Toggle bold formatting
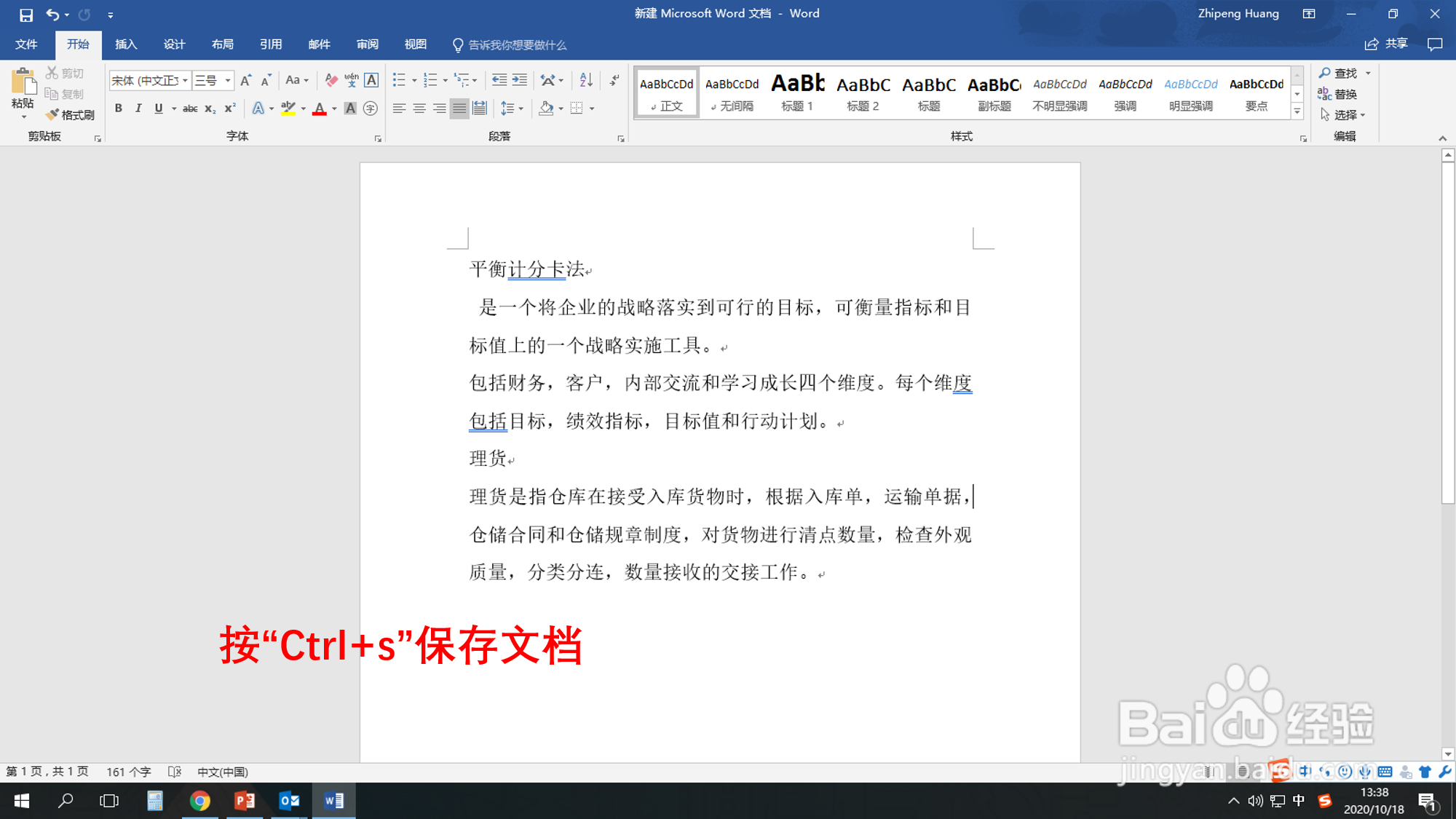This screenshot has height=819, width=1456. pos(119,108)
